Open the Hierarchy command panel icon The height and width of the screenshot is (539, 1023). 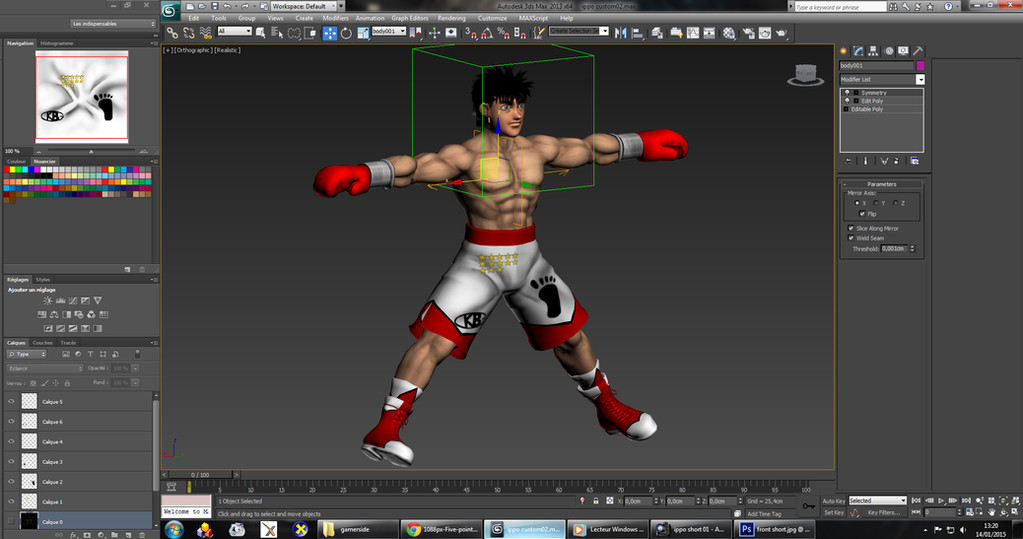coord(873,51)
